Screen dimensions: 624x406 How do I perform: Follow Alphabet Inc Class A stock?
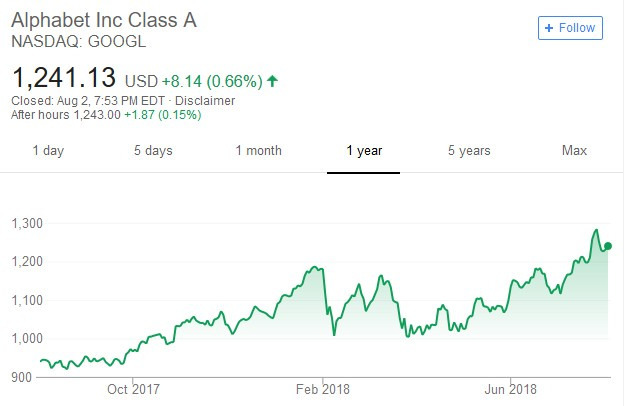click(x=570, y=28)
